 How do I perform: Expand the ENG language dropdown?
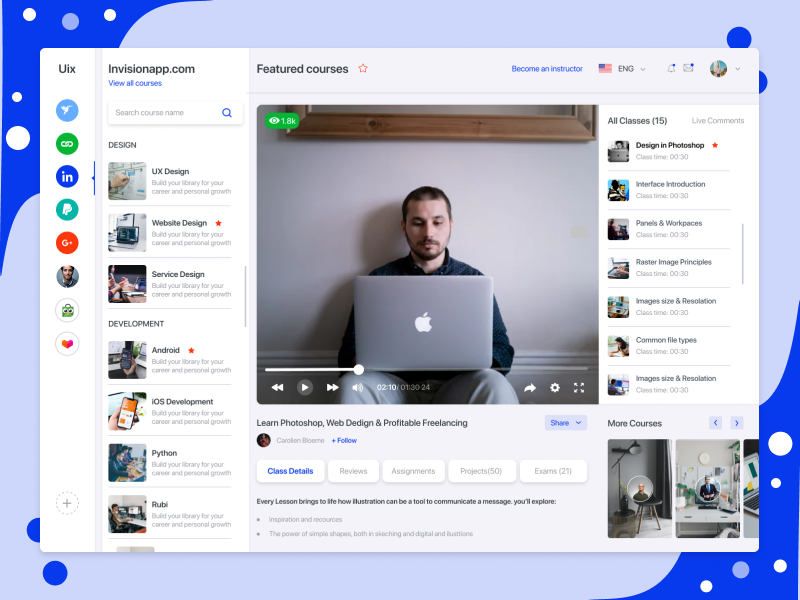coord(623,69)
